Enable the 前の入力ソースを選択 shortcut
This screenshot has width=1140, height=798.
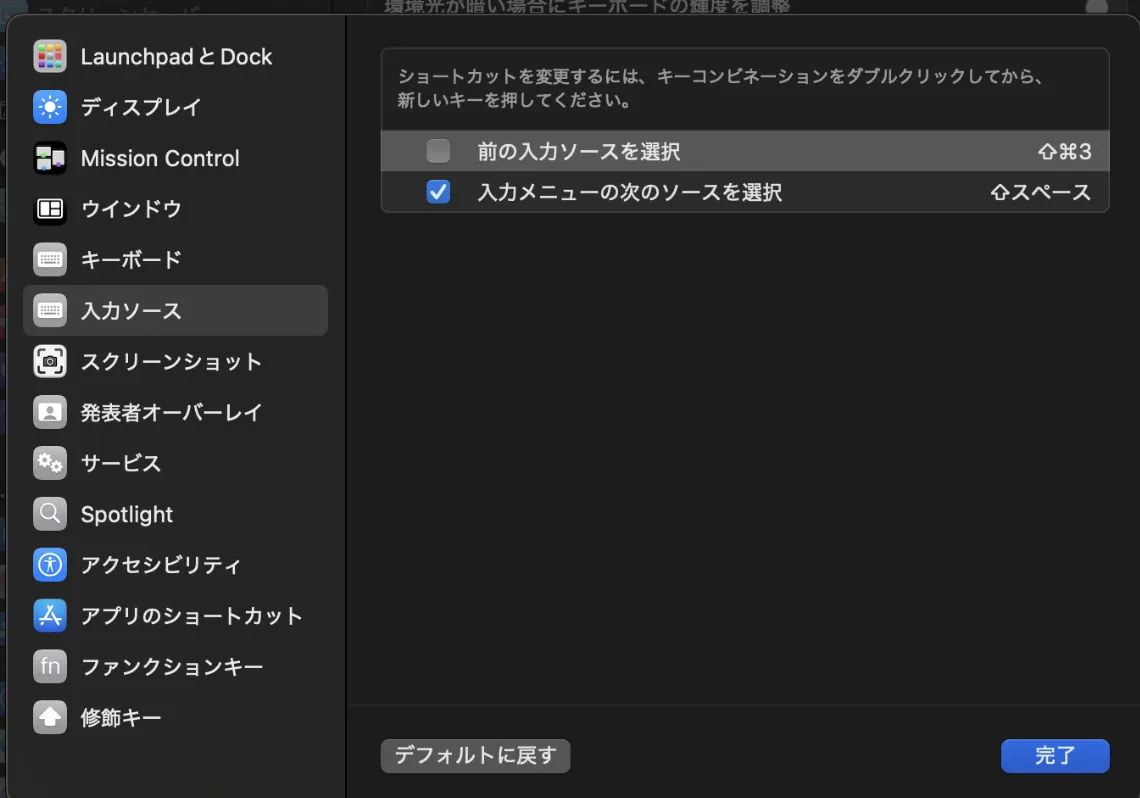437,151
